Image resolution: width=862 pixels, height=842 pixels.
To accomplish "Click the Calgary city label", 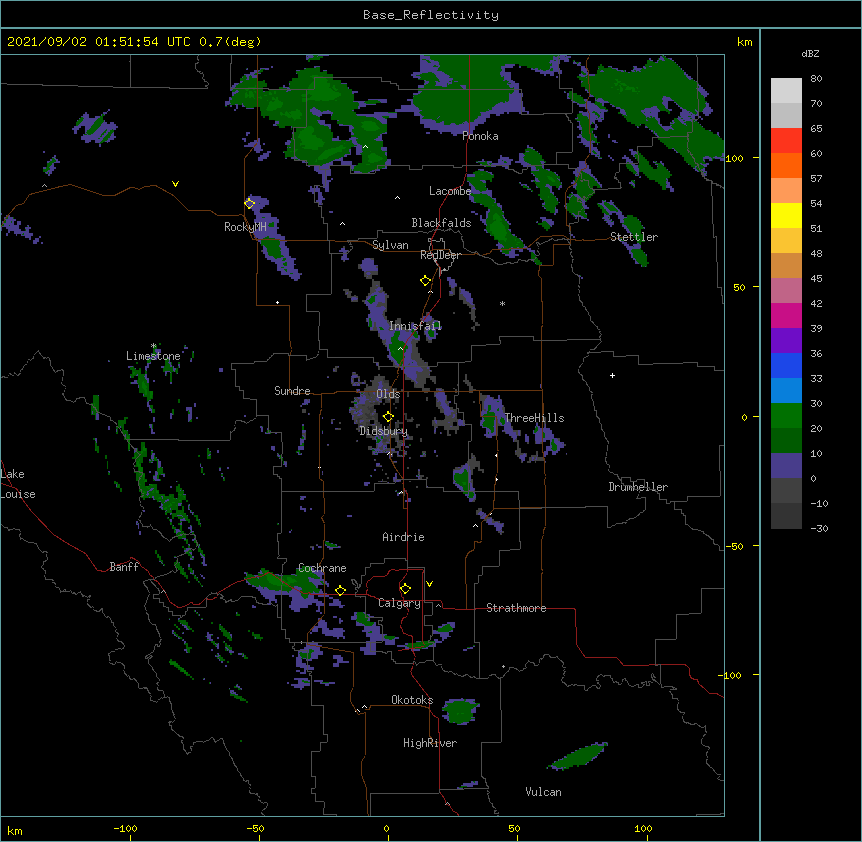I will (x=399, y=603).
